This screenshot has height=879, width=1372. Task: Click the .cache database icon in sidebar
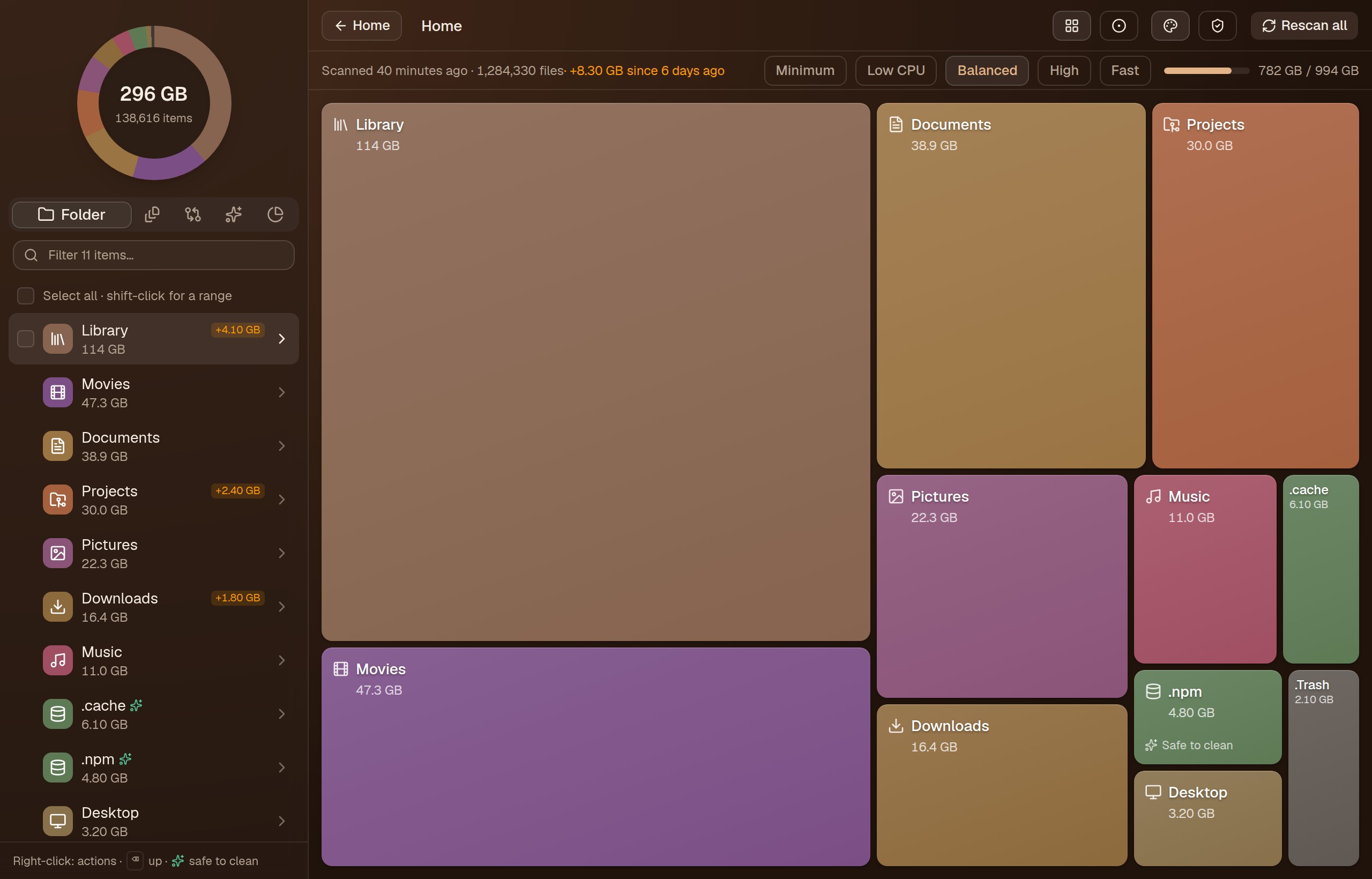click(x=58, y=714)
